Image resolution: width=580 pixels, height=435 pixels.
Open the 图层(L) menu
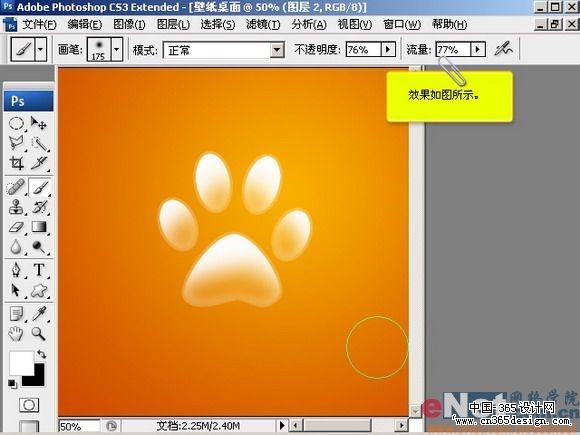(173, 24)
